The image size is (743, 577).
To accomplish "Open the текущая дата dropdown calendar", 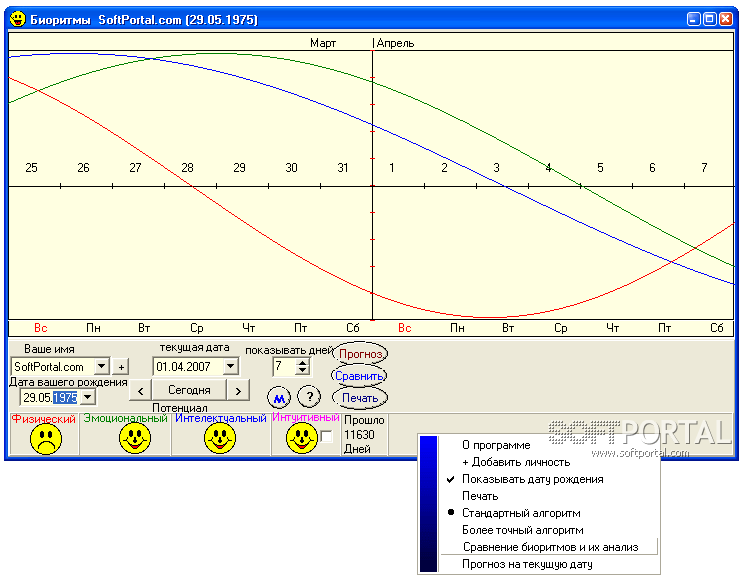I will tap(231, 366).
